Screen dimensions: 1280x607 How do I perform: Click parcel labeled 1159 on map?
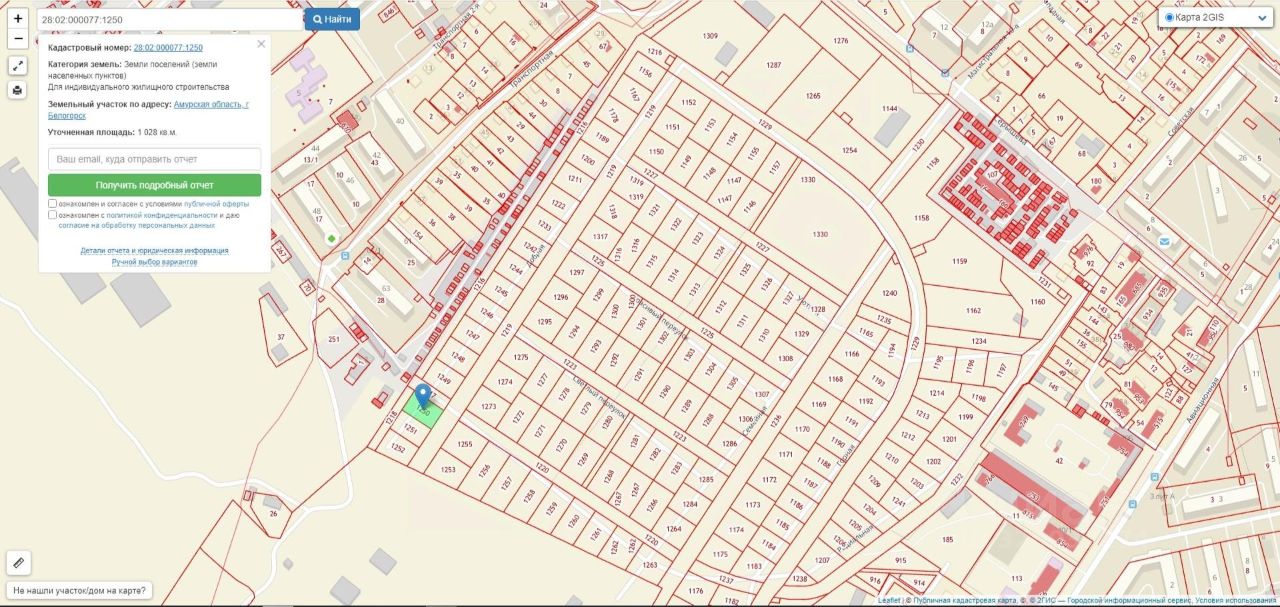(x=960, y=261)
